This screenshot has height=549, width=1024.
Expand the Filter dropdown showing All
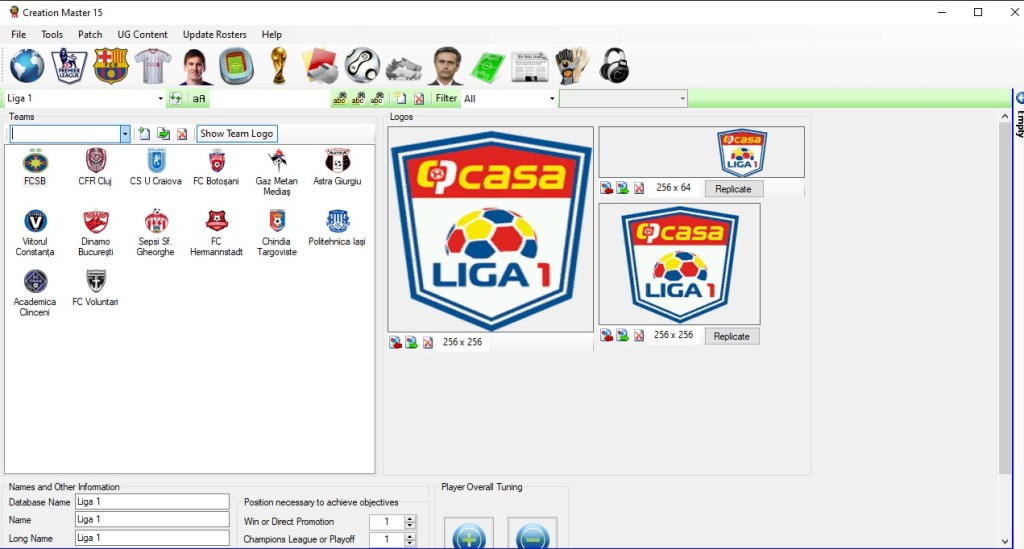click(x=551, y=99)
